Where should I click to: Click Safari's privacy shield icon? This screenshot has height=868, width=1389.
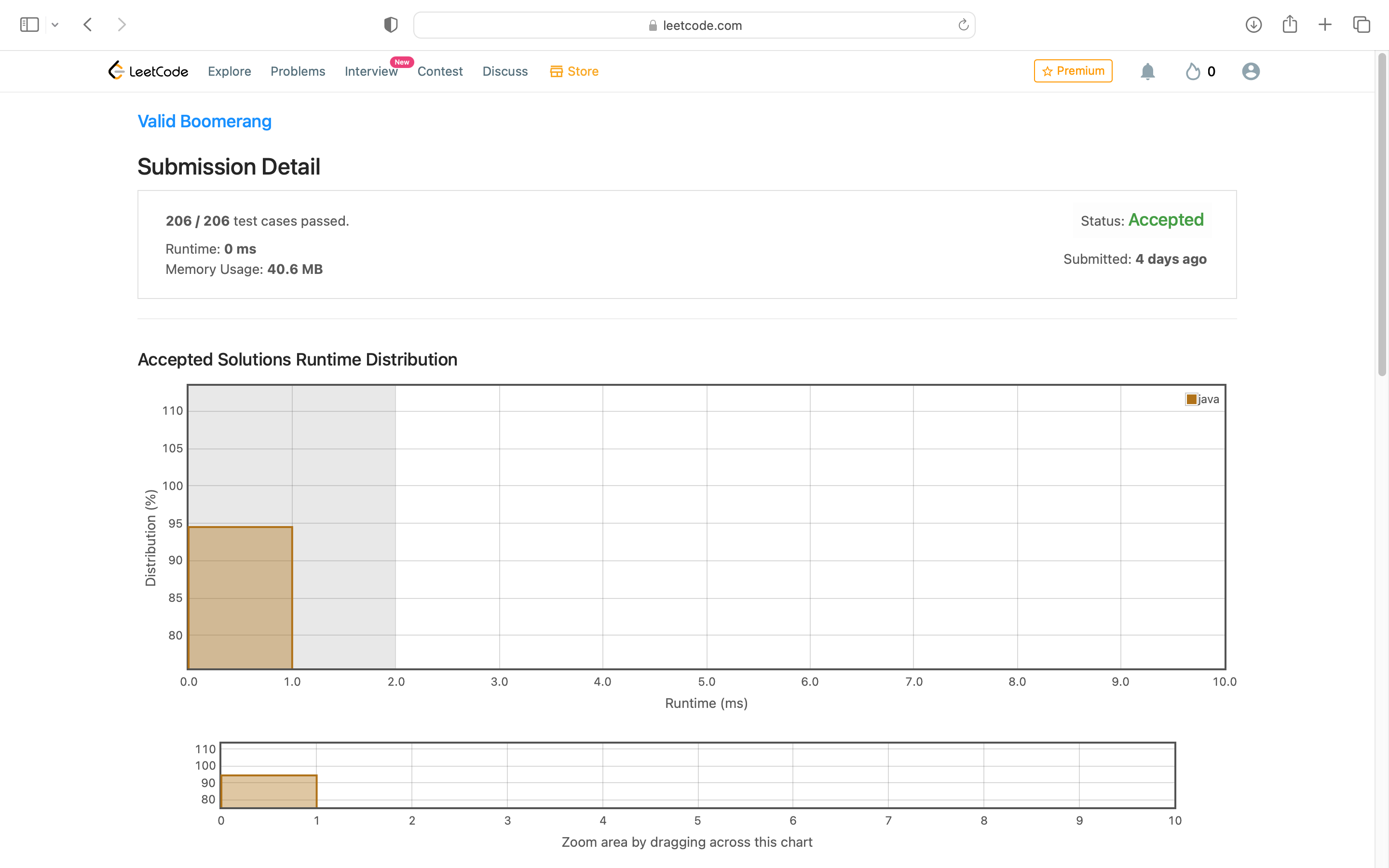[391, 25]
